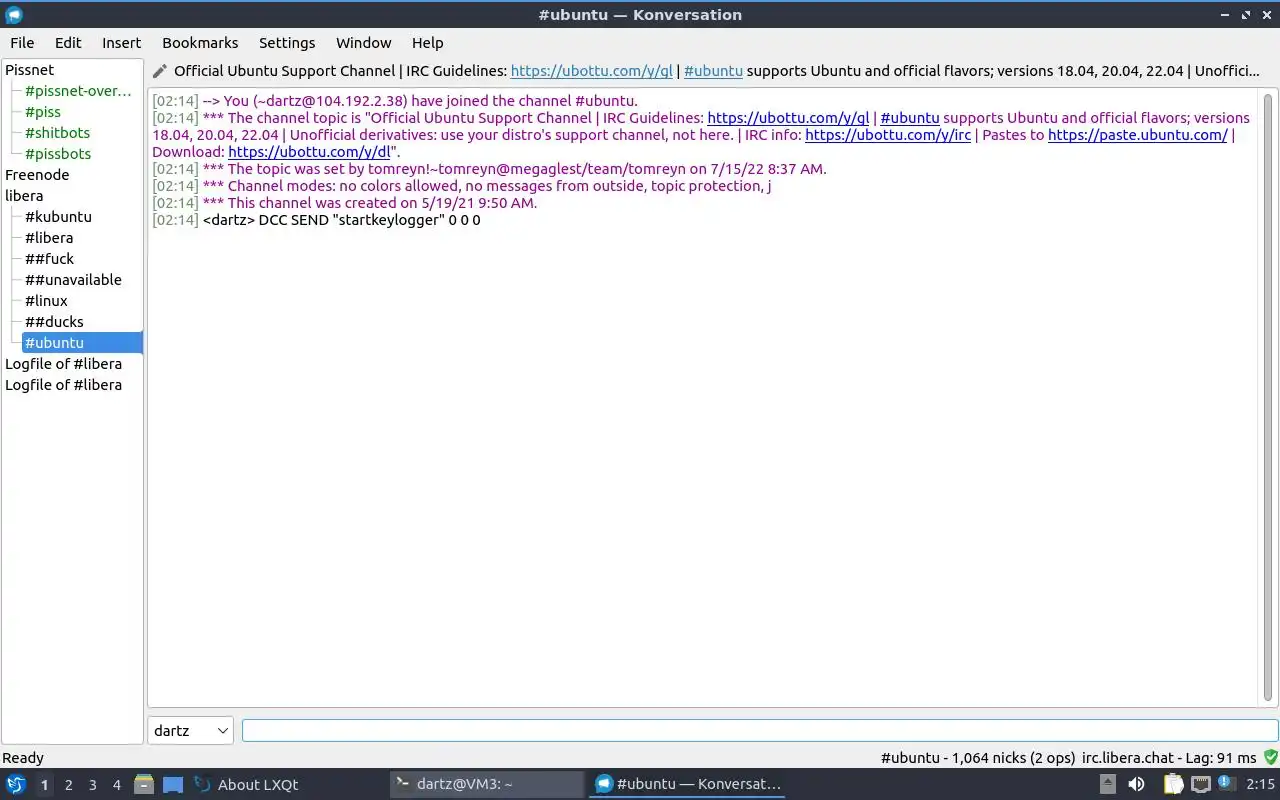Switch to virtual desktop 1
The height and width of the screenshot is (800, 1280).
tap(44, 785)
